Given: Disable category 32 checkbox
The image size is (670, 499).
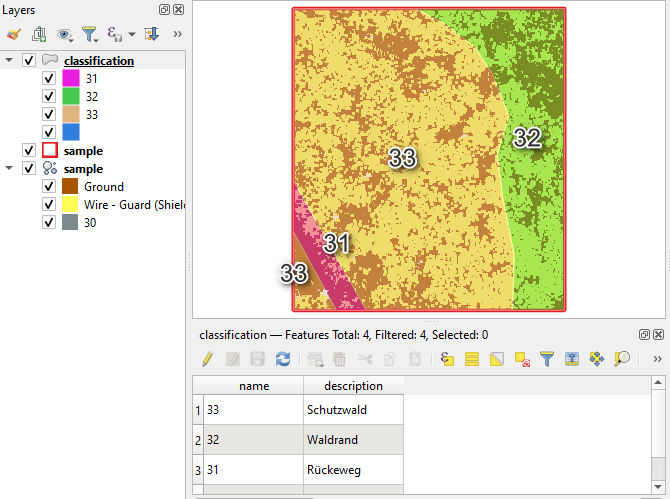Looking at the screenshot, I should tap(49, 97).
